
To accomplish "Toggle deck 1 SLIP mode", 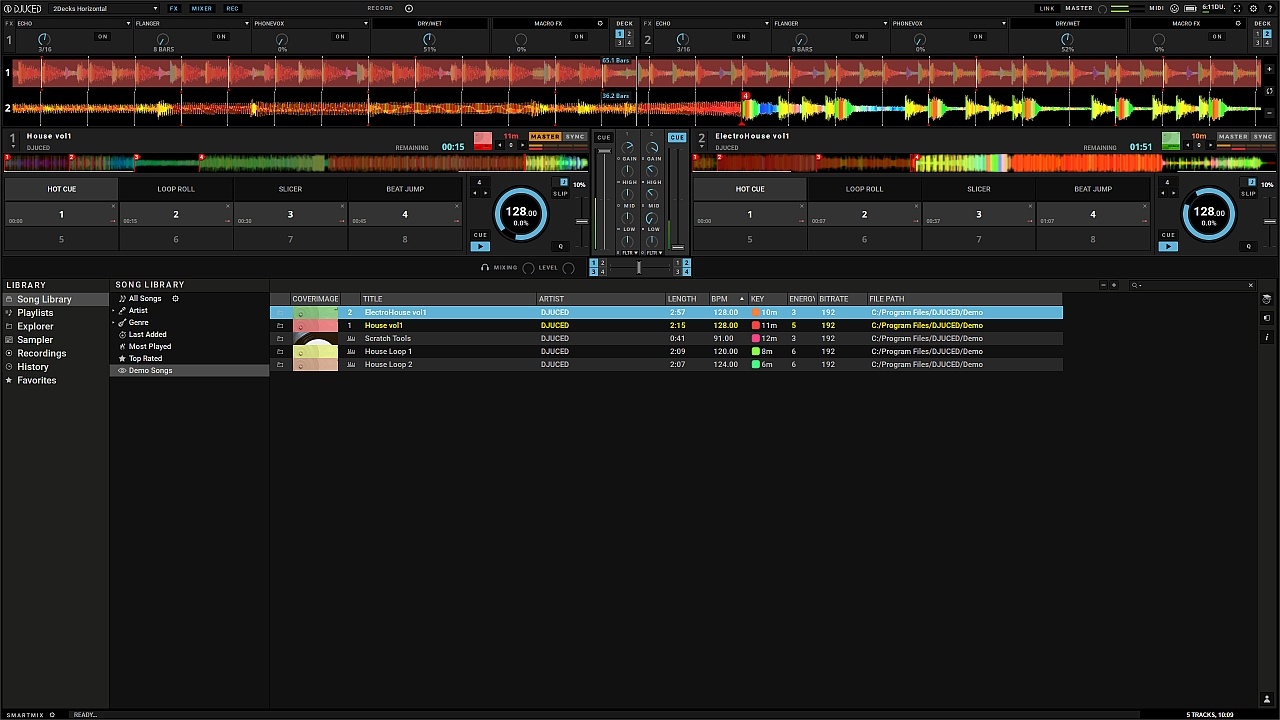I will pos(560,193).
